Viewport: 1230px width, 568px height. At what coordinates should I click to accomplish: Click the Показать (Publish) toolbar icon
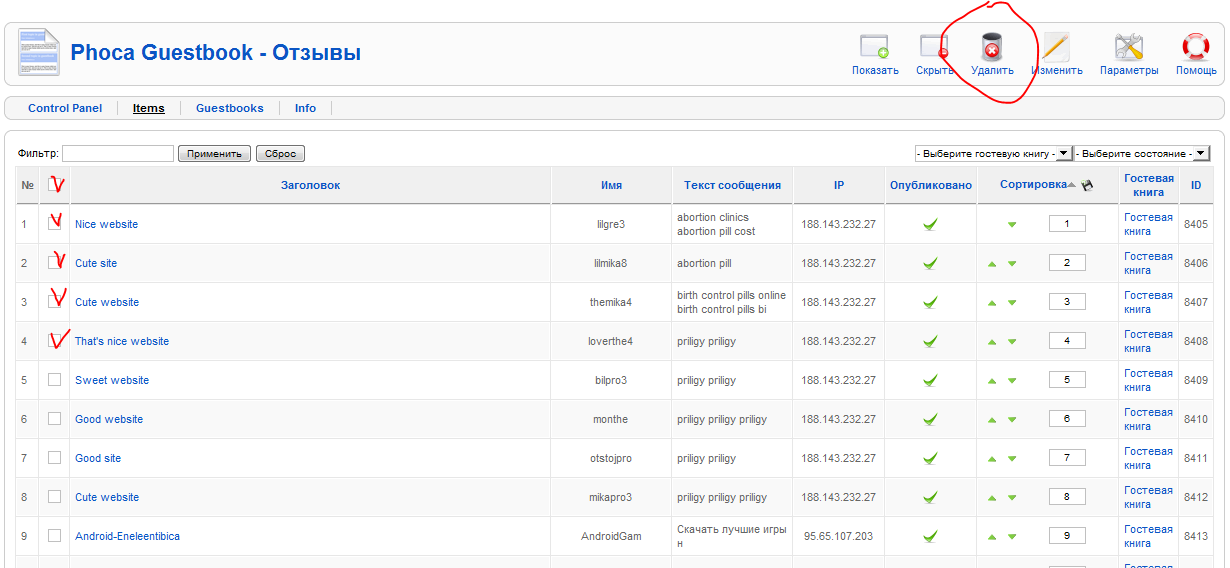(x=874, y=48)
